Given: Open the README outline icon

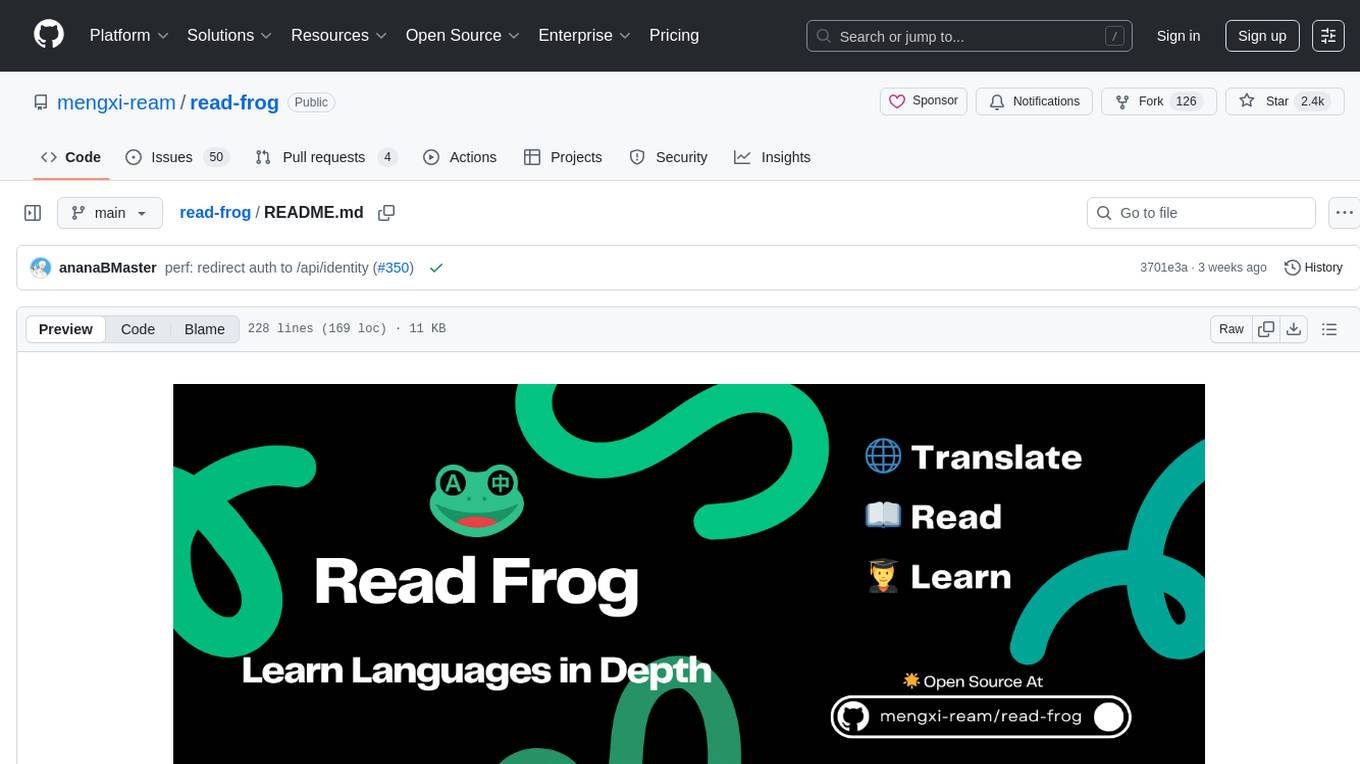Looking at the screenshot, I should click(x=1329, y=329).
